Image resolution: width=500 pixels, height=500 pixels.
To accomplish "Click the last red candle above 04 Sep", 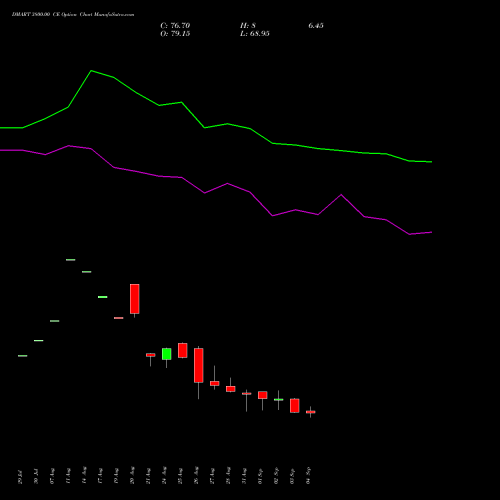I will [x=311, y=412].
